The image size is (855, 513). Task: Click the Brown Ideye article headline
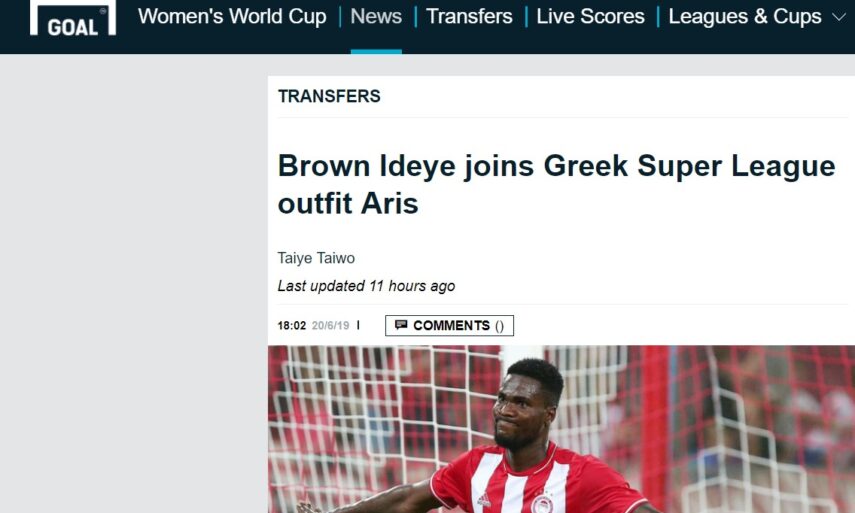tap(556, 184)
